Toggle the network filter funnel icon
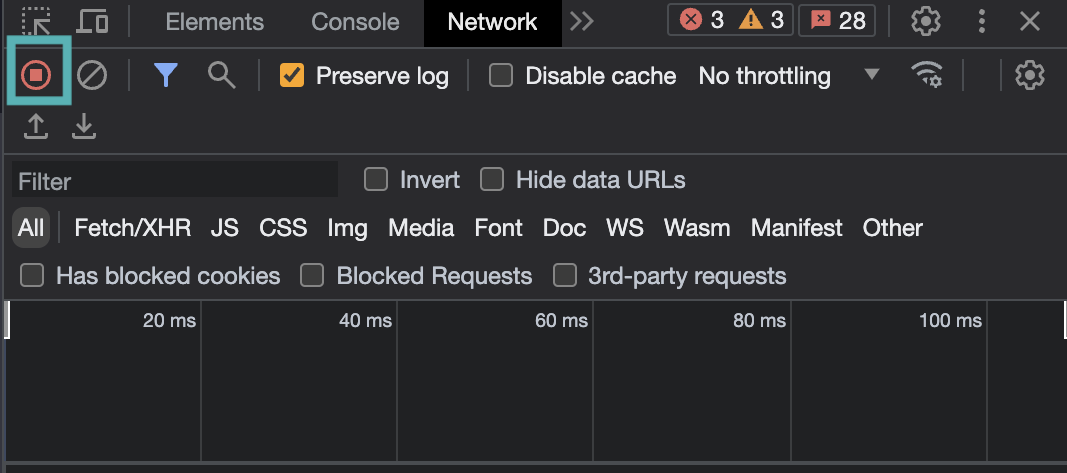This screenshot has height=473, width=1067. 166,75
